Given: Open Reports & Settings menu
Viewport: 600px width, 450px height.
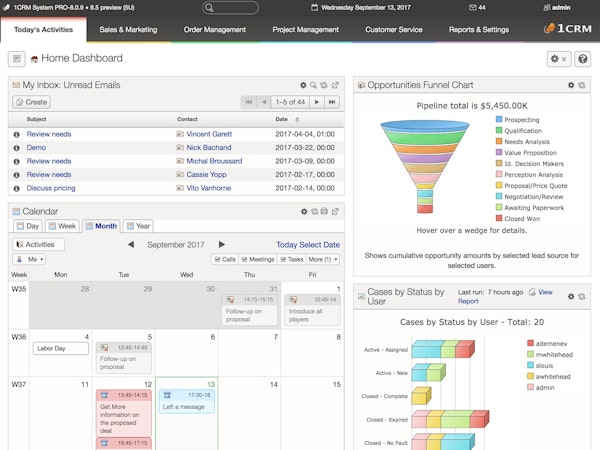Looking at the screenshot, I should pyautogui.click(x=479, y=29).
